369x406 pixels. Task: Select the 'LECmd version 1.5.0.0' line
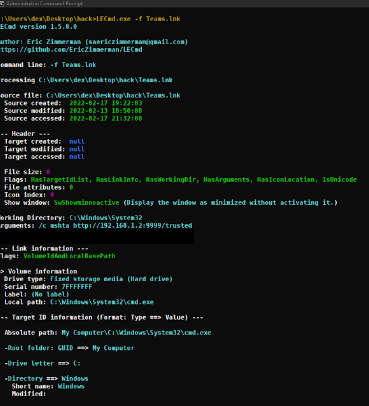pos(38,27)
